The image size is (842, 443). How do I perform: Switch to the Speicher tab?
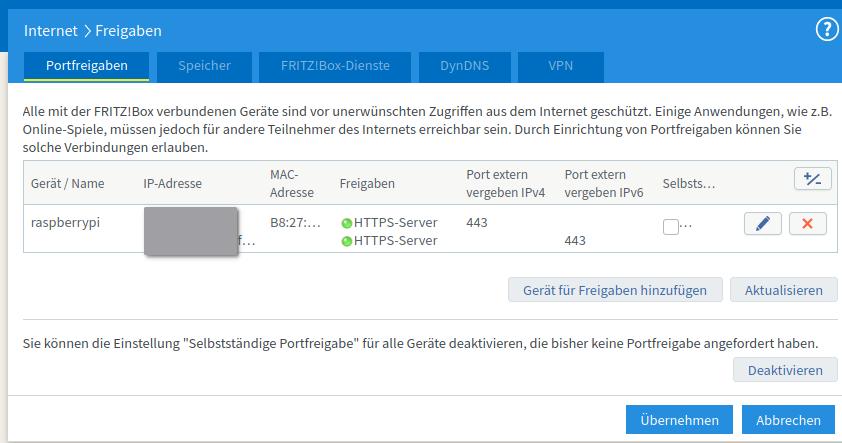[204, 66]
